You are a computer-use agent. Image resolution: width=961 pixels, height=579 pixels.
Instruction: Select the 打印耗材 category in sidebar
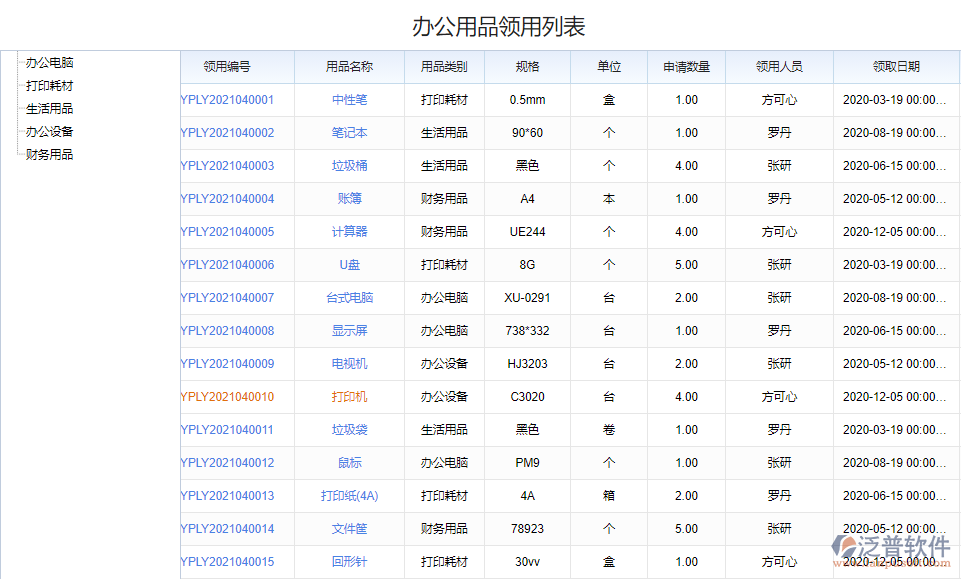click(x=48, y=85)
